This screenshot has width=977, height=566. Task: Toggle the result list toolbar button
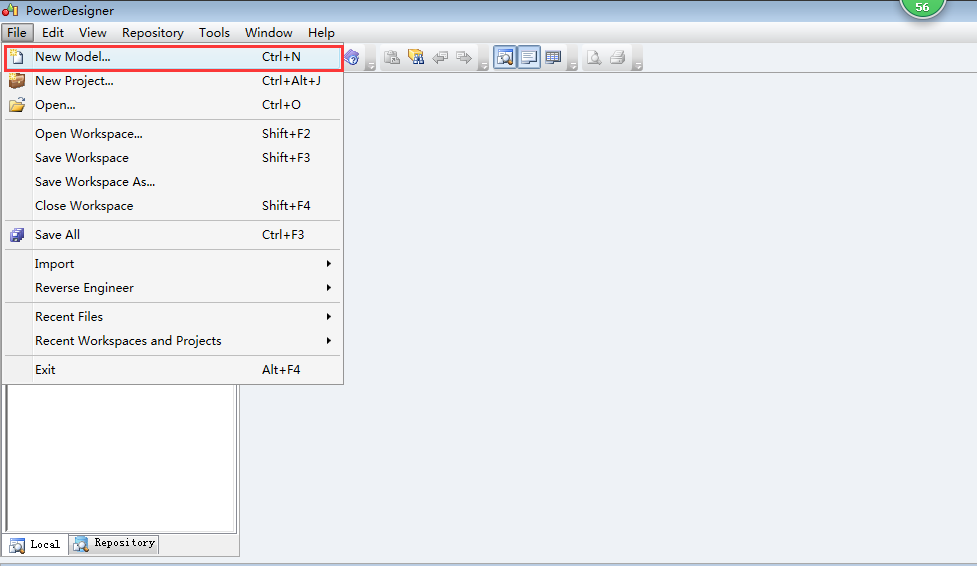tap(553, 57)
